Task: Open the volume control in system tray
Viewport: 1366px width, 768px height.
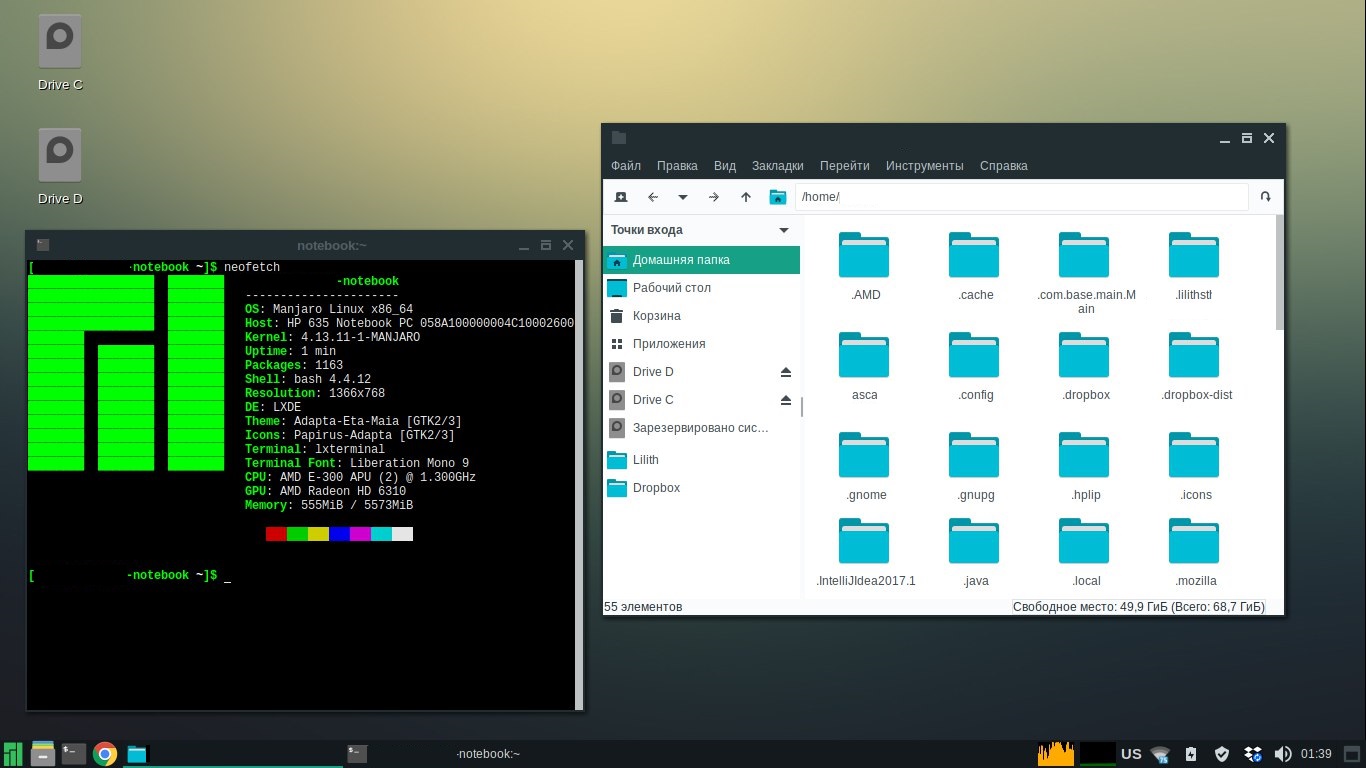Action: coord(1282,754)
